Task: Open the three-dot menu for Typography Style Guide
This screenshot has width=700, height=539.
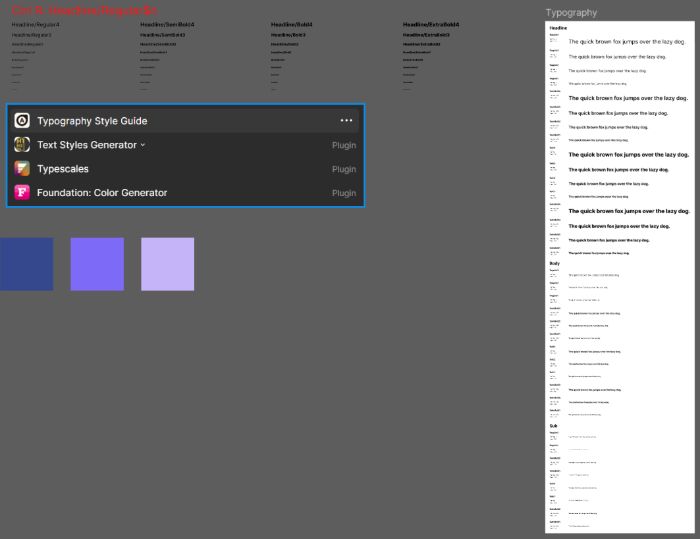Action: 346,121
